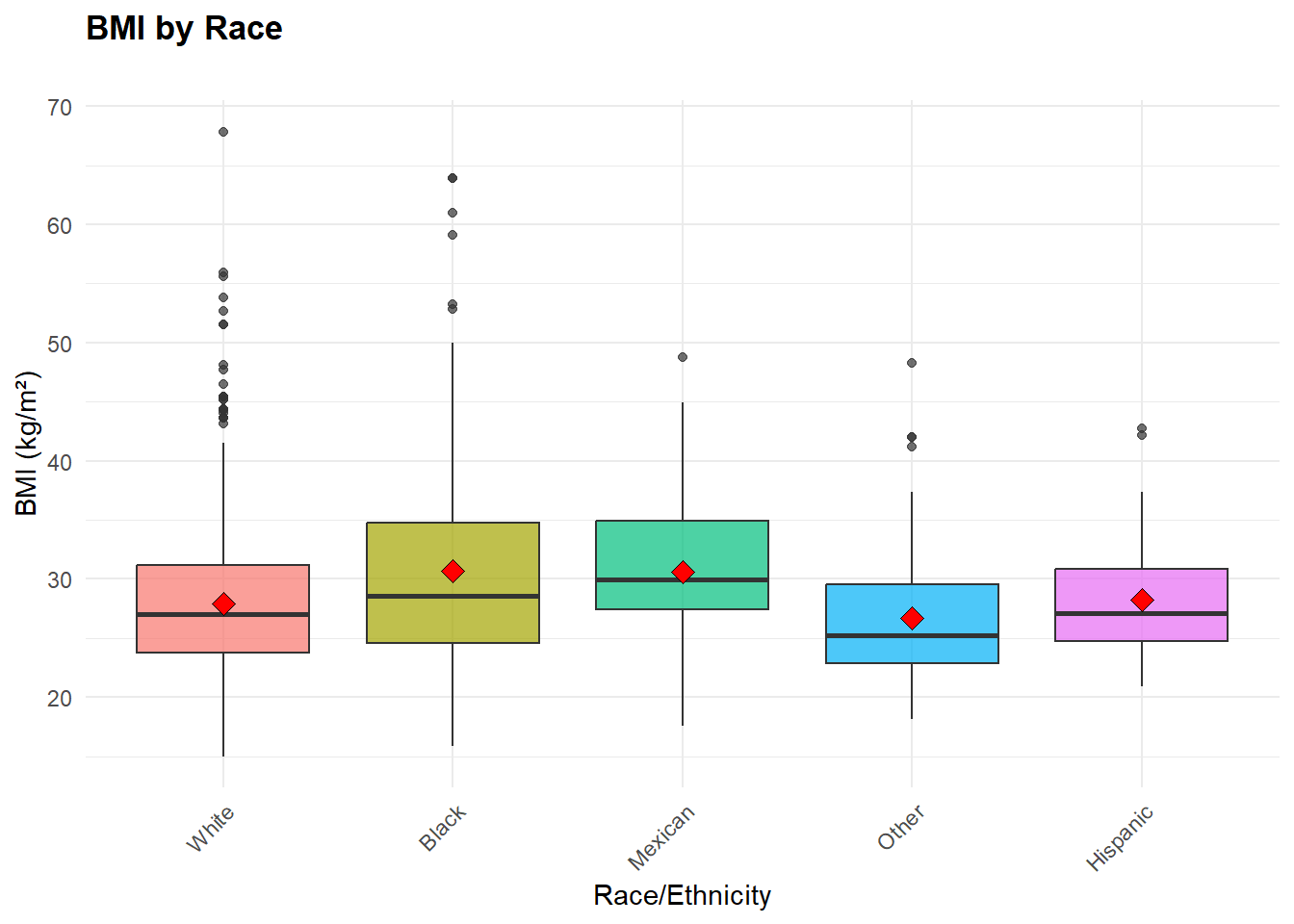Click the "White" x-axis tick label
This screenshot has width=1294, height=924.
pyautogui.click(x=210, y=829)
